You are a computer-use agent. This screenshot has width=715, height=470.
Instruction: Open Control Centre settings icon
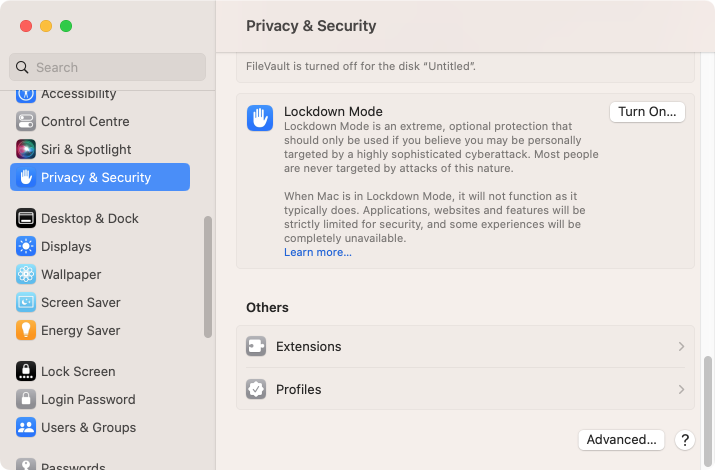tap(26, 122)
